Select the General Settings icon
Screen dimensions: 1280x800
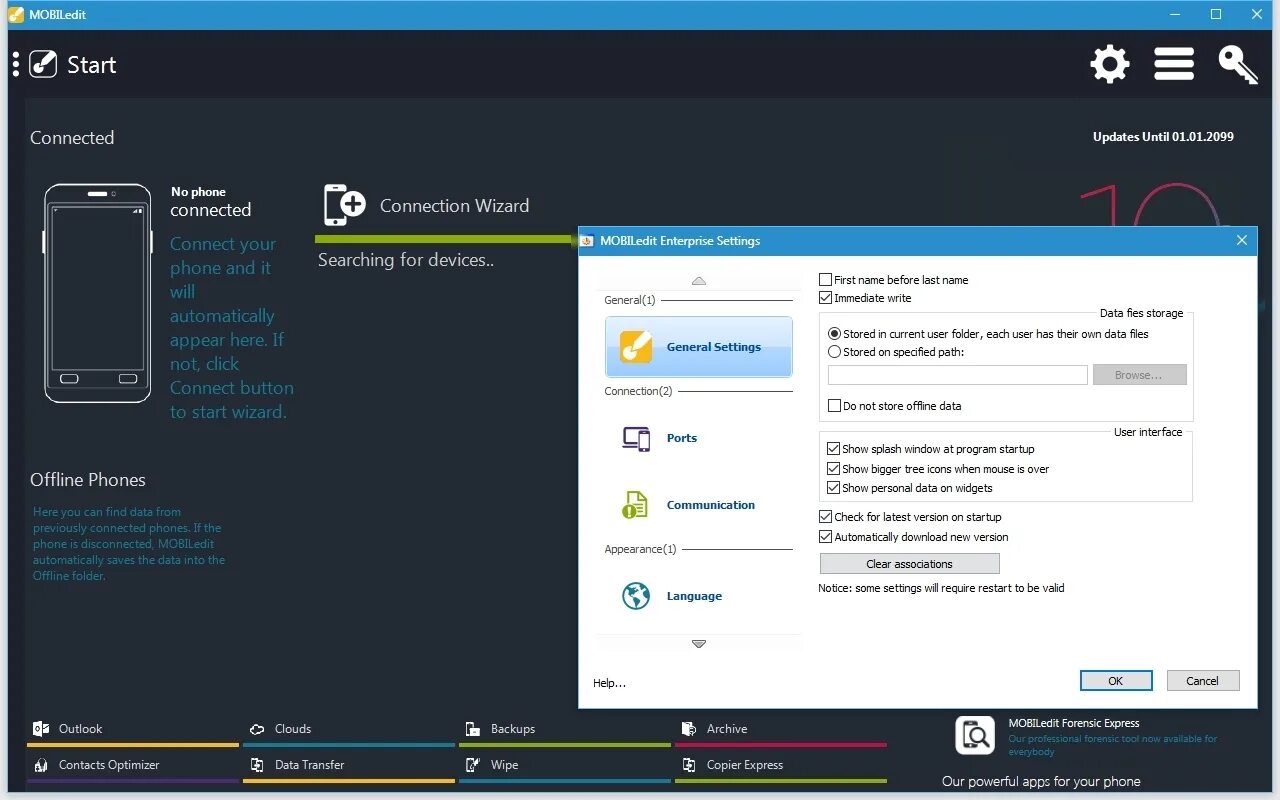[636, 347]
